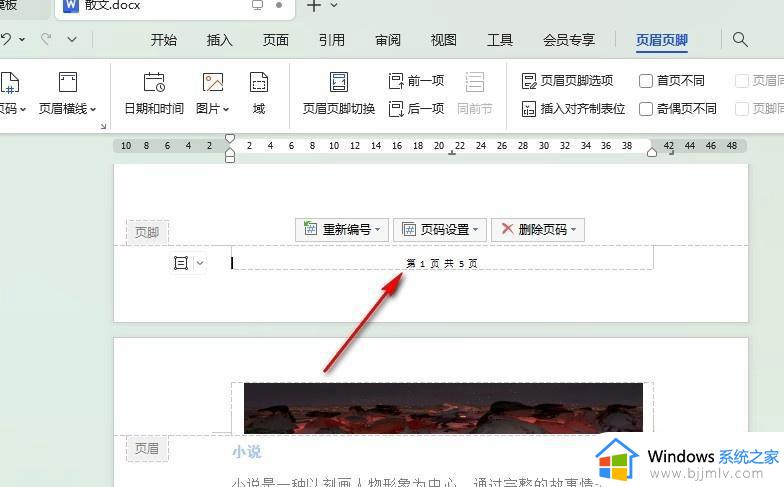784x487 pixels.
Task: Open the 页面 tab
Action: (x=276, y=40)
